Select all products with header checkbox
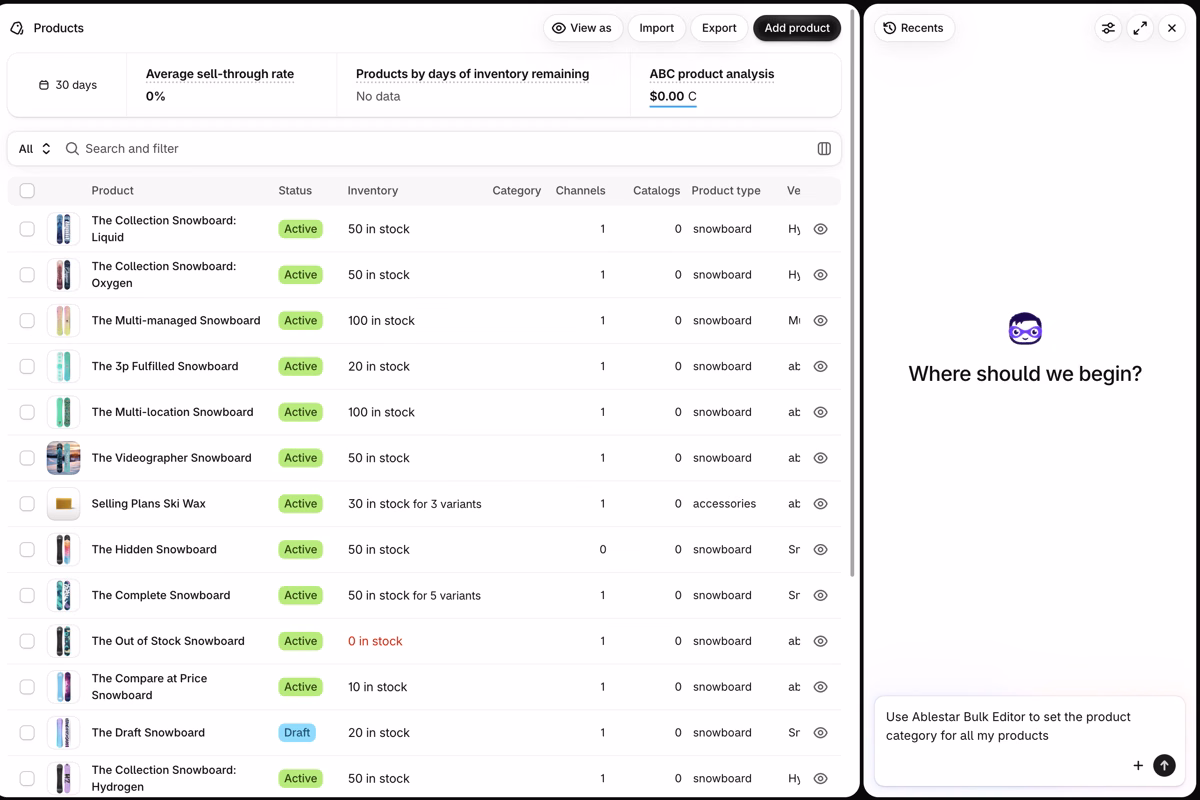Screen dimensions: 1200x800 27,190
